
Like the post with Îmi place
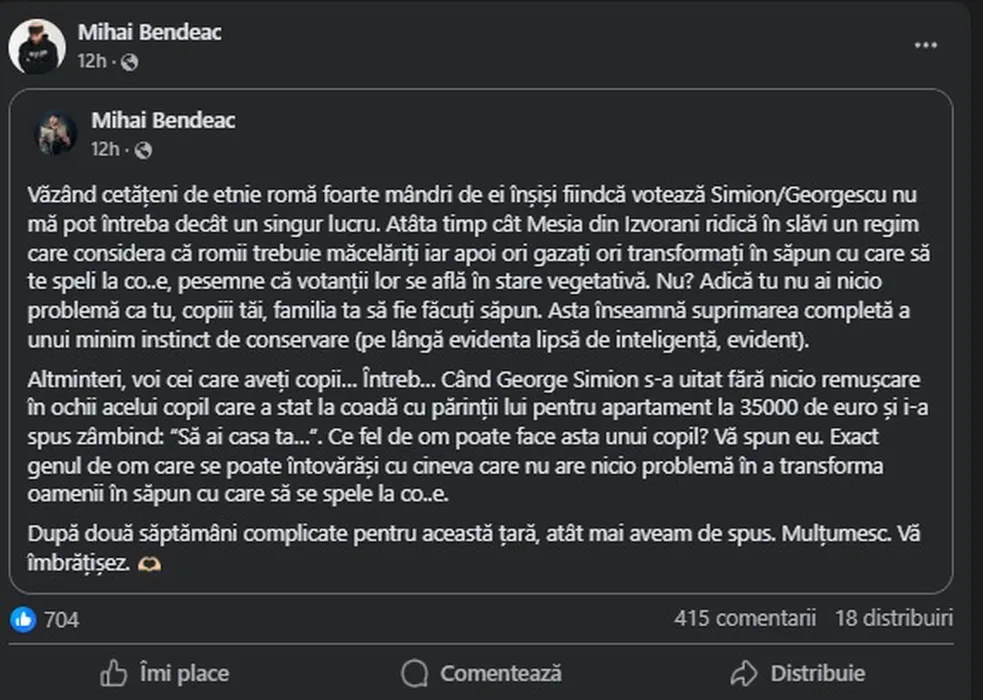(x=166, y=673)
